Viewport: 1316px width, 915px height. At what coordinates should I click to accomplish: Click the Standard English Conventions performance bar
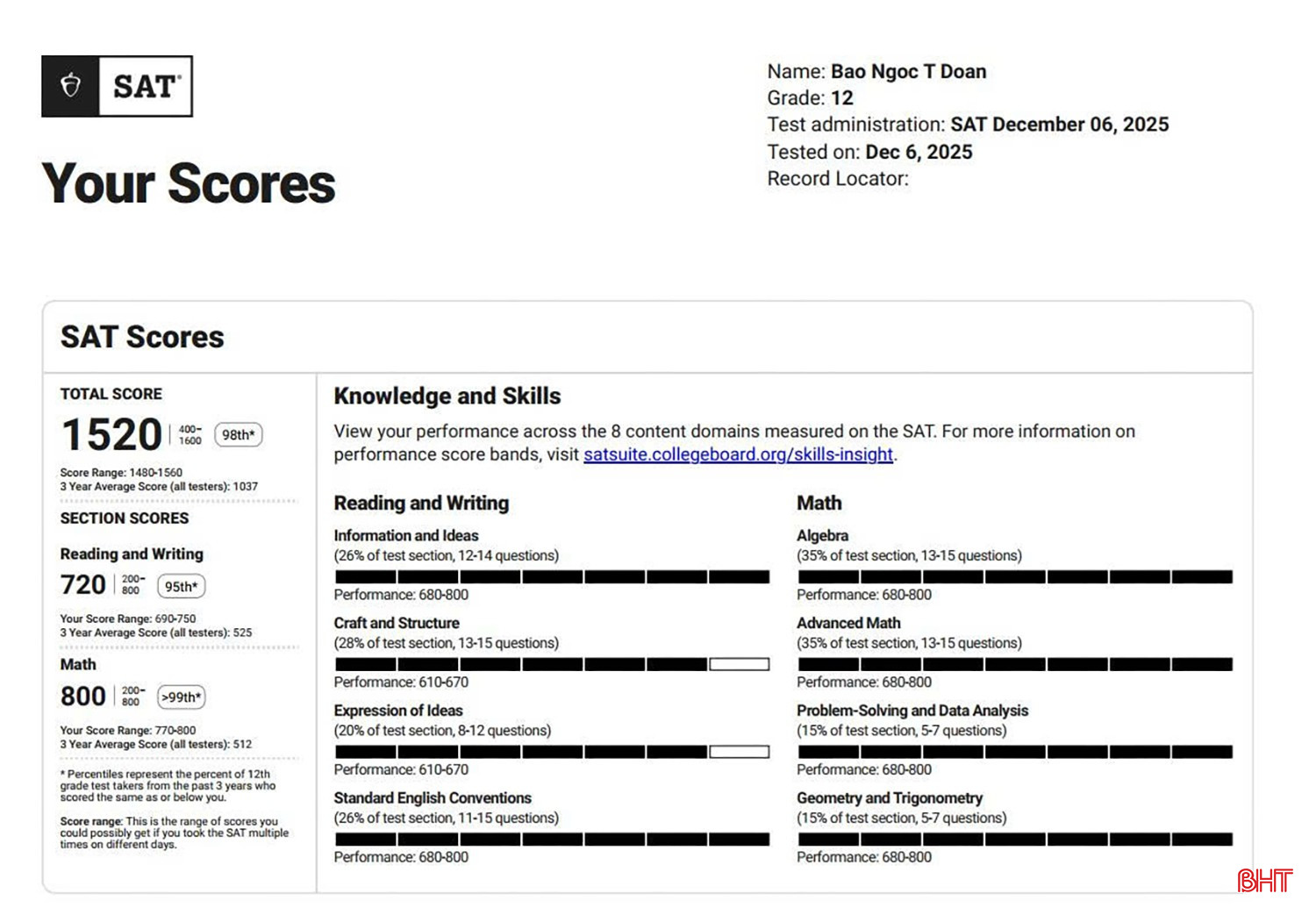[x=552, y=840]
